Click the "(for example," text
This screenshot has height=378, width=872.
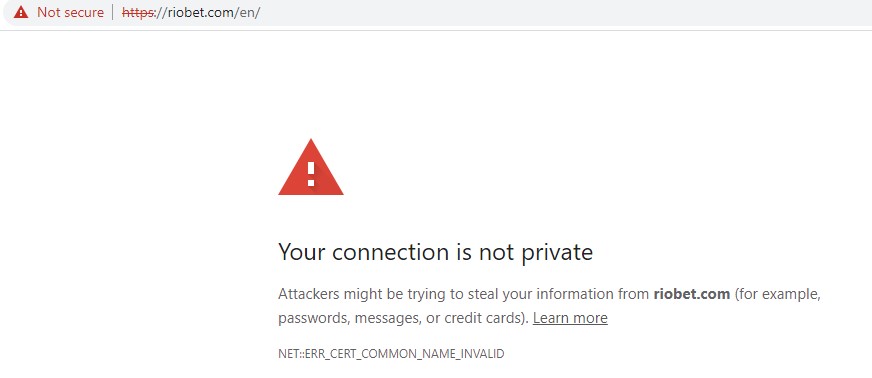(778, 294)
